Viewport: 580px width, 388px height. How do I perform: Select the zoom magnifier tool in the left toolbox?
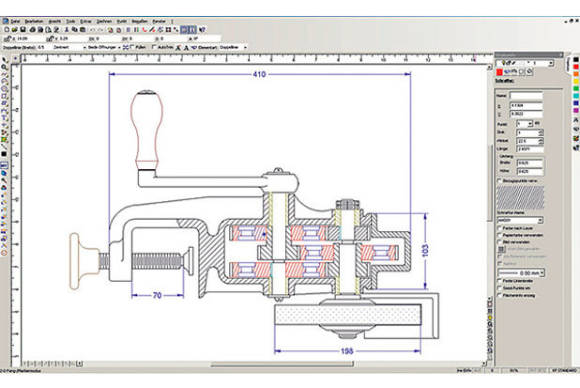4,67
